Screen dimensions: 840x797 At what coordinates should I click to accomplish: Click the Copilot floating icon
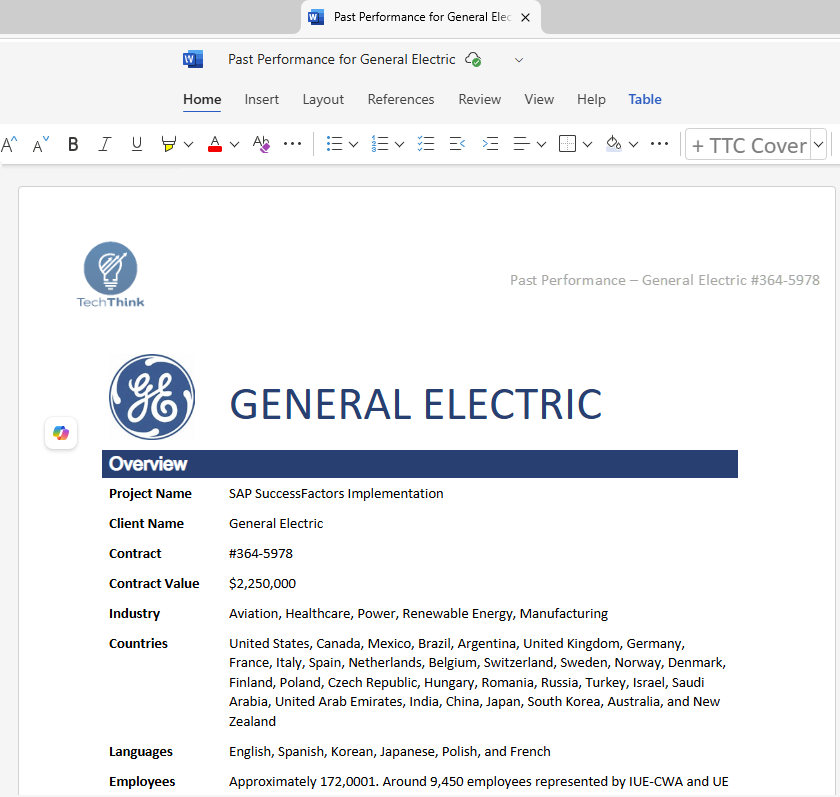tap(61, 432)
